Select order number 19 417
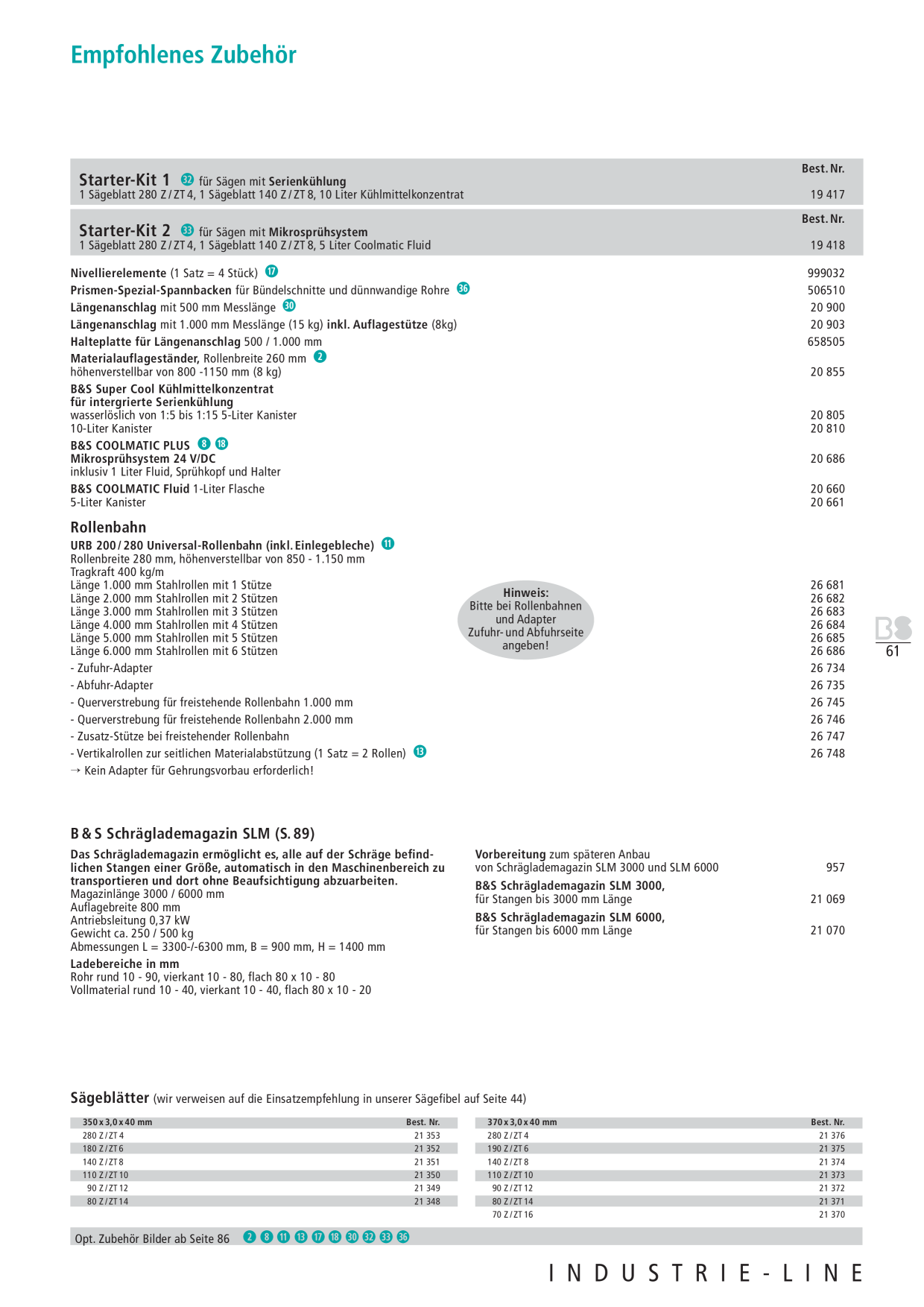This screenshot has height=1307, width=924. [x=828, y=194]
